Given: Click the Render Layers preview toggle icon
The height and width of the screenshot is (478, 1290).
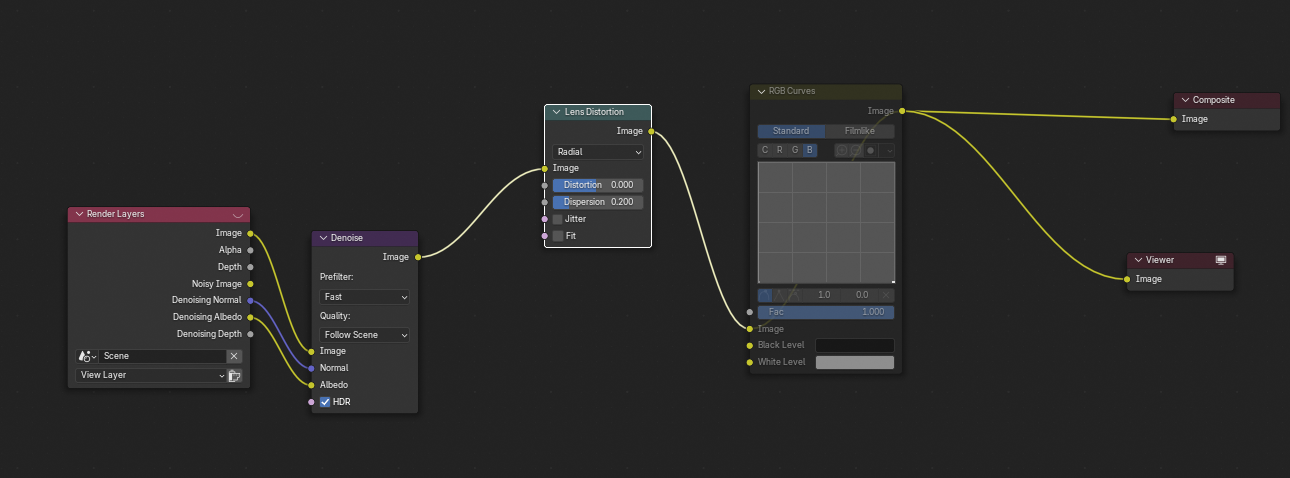Looking at the screenshot, I should click(x=238, y=215).
